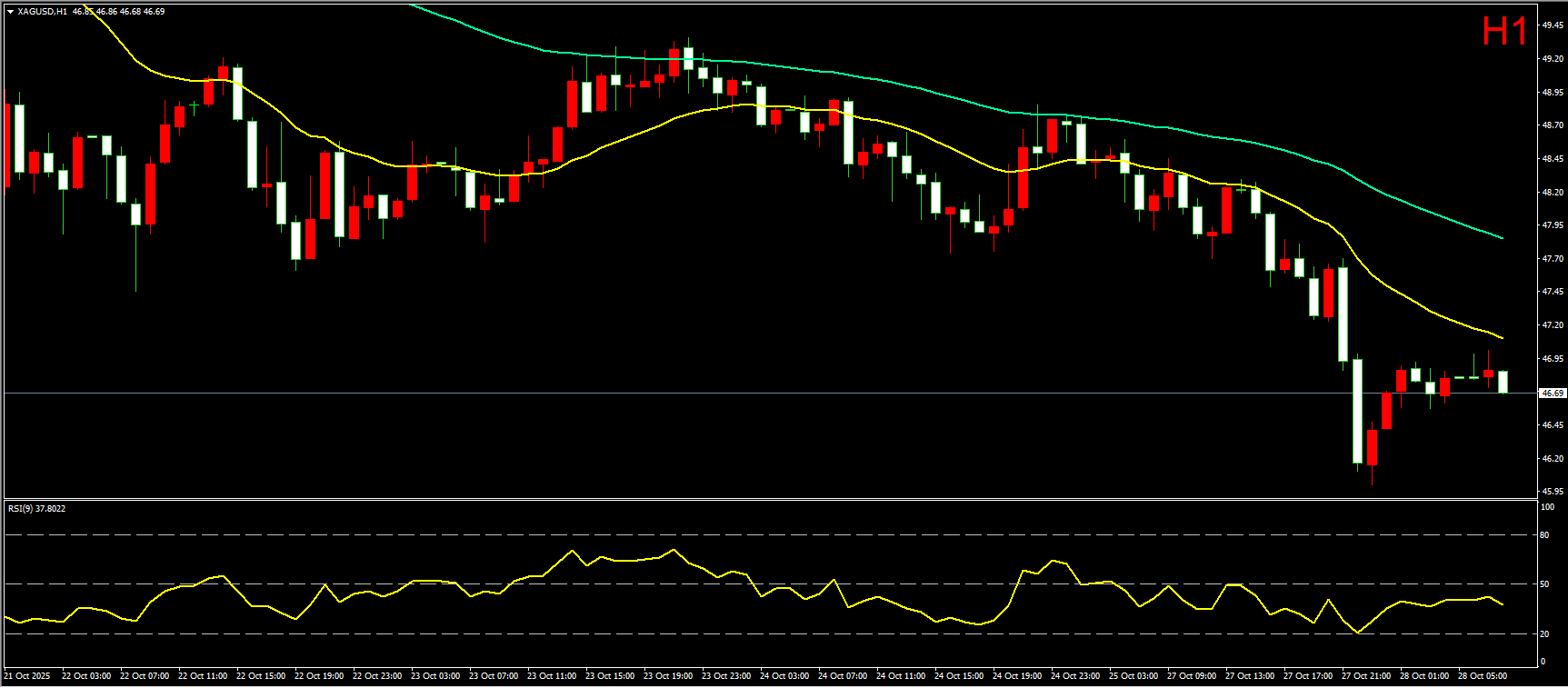
Task: Click the red H1 timeframe label
Action: pos(1504,32)
